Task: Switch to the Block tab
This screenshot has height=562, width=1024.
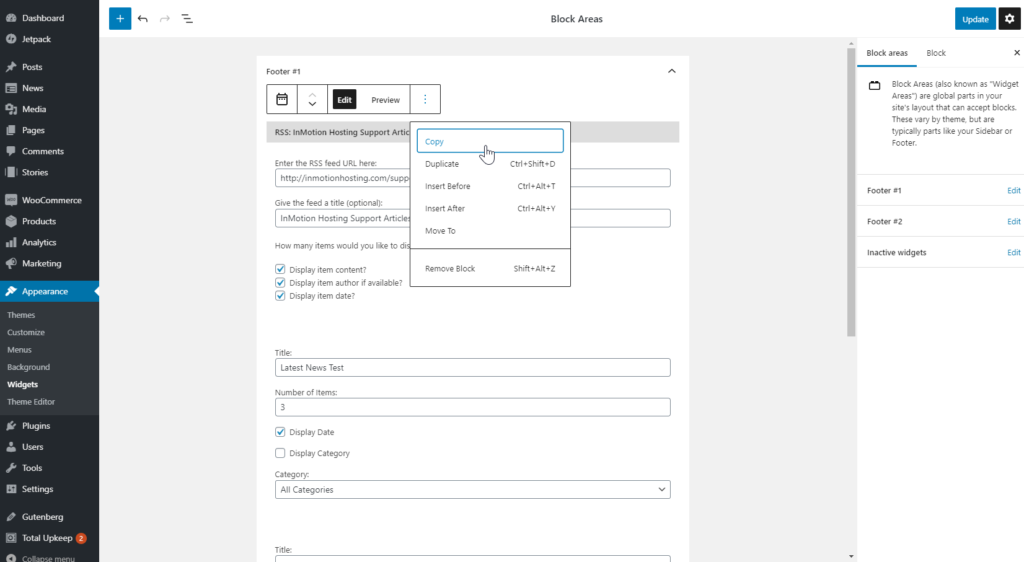Action: click(x=936, y=53)
